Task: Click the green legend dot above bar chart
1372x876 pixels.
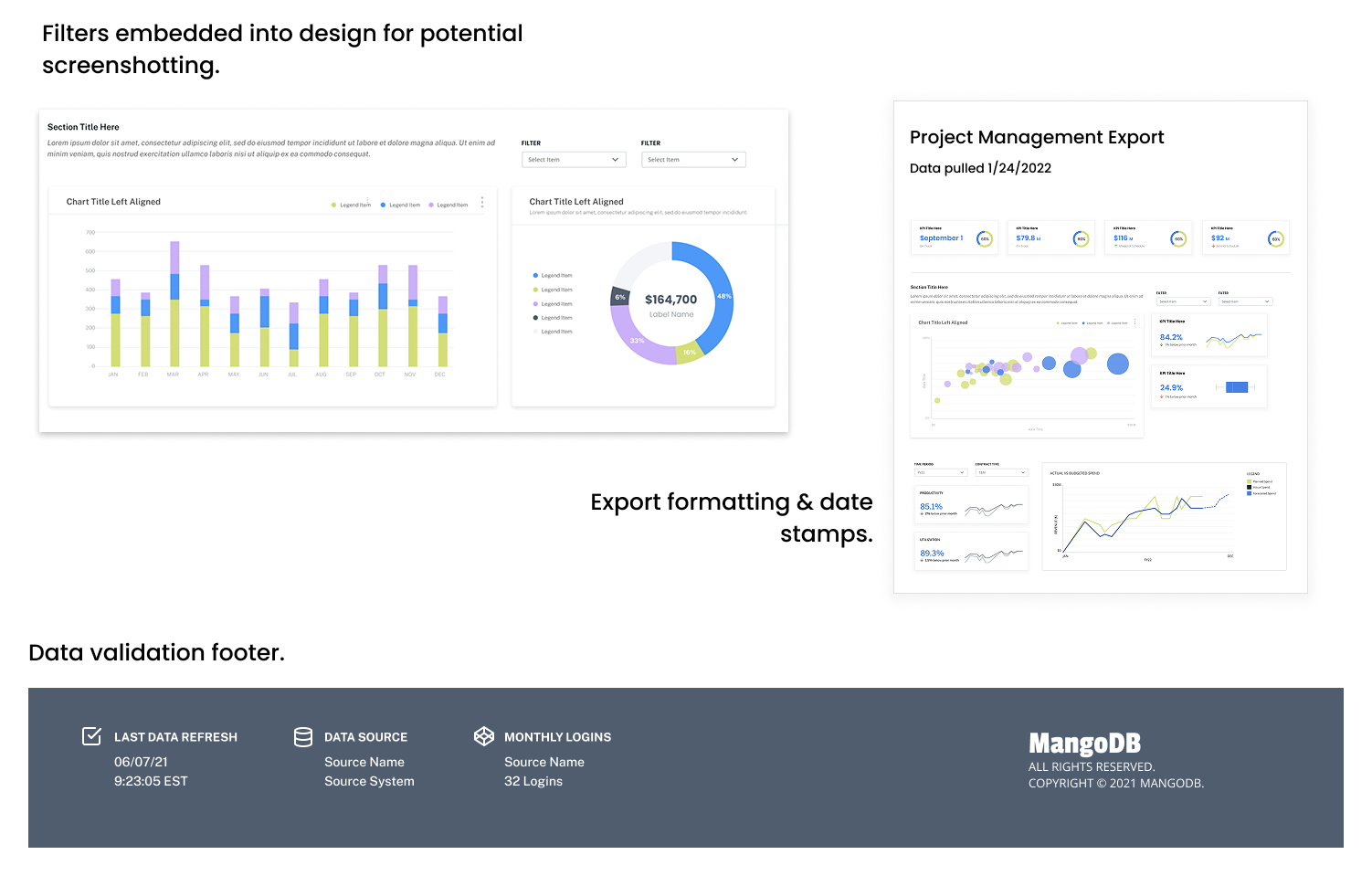Action: tap(333, 205)
